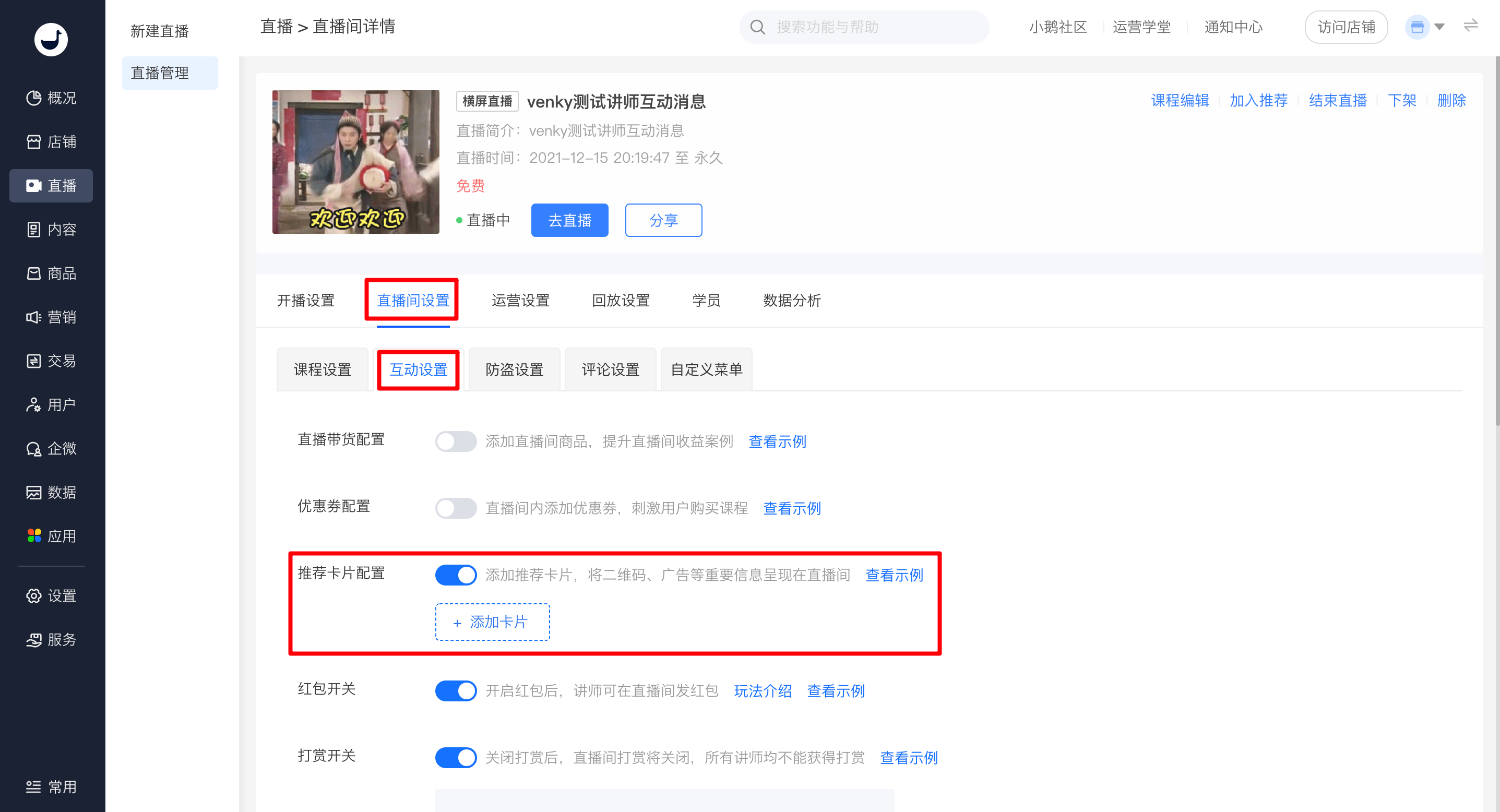Select 直播管理 in submenu

(170, 73)
